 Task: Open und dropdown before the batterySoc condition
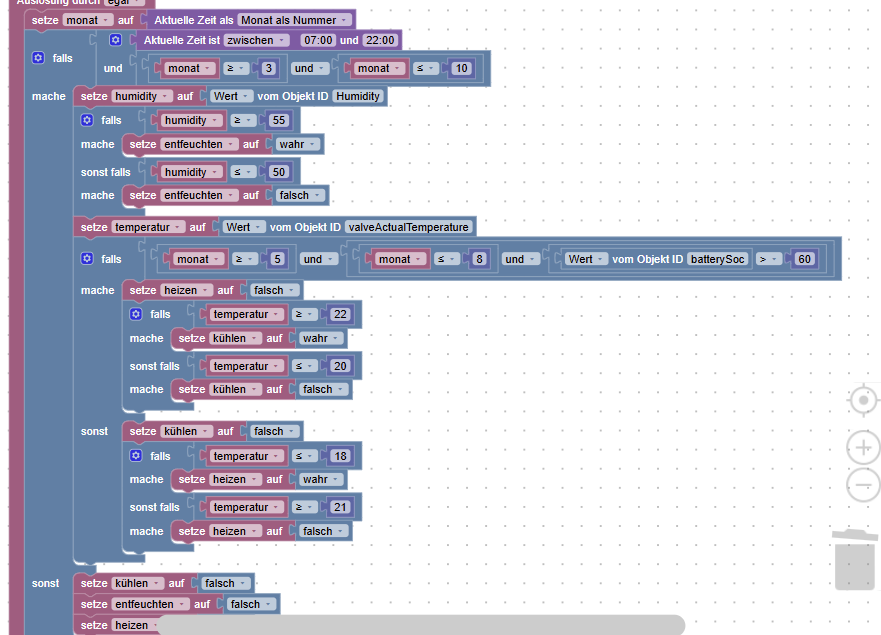coord(521,259)
